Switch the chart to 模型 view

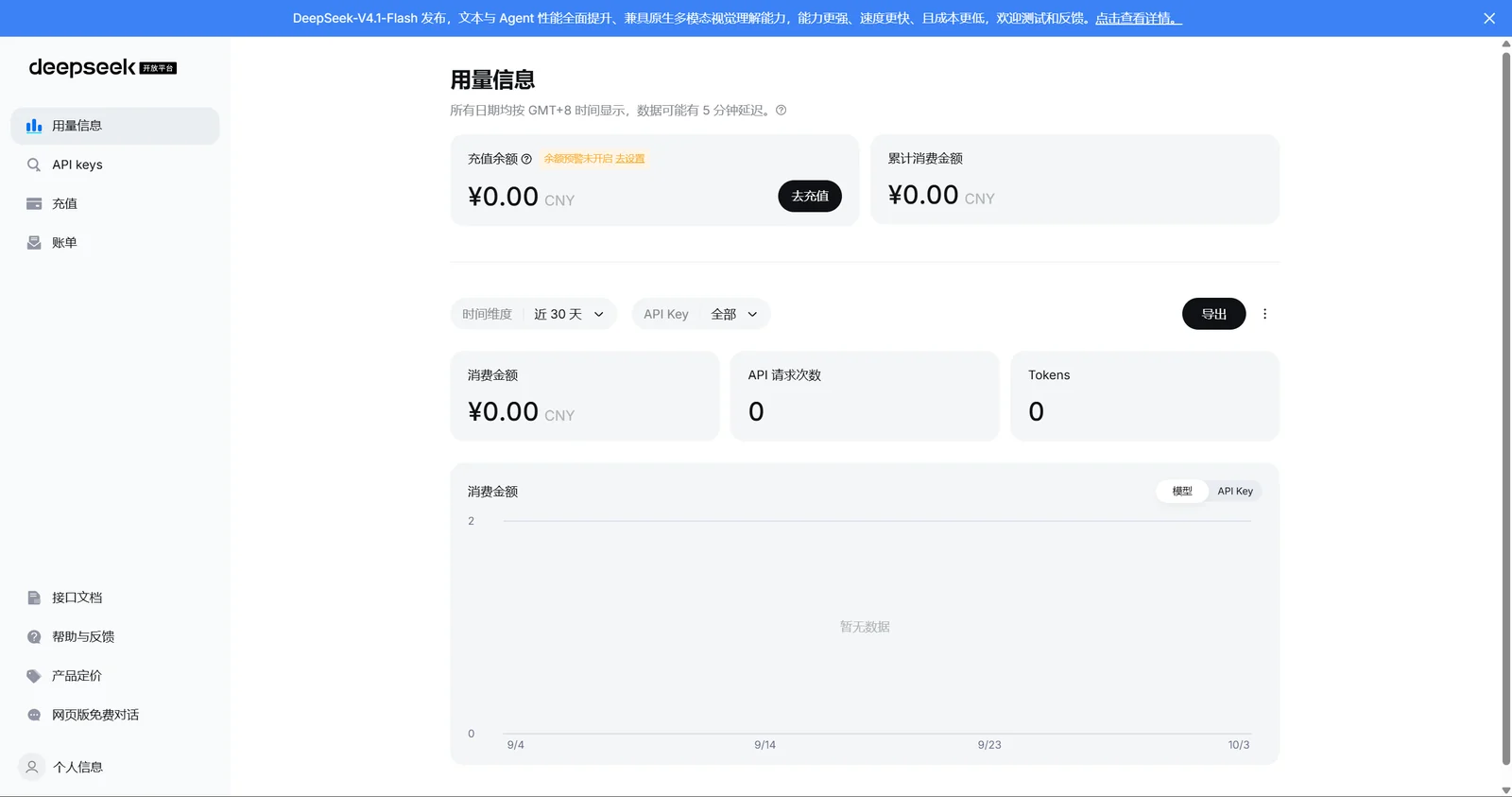point(1182,492)
